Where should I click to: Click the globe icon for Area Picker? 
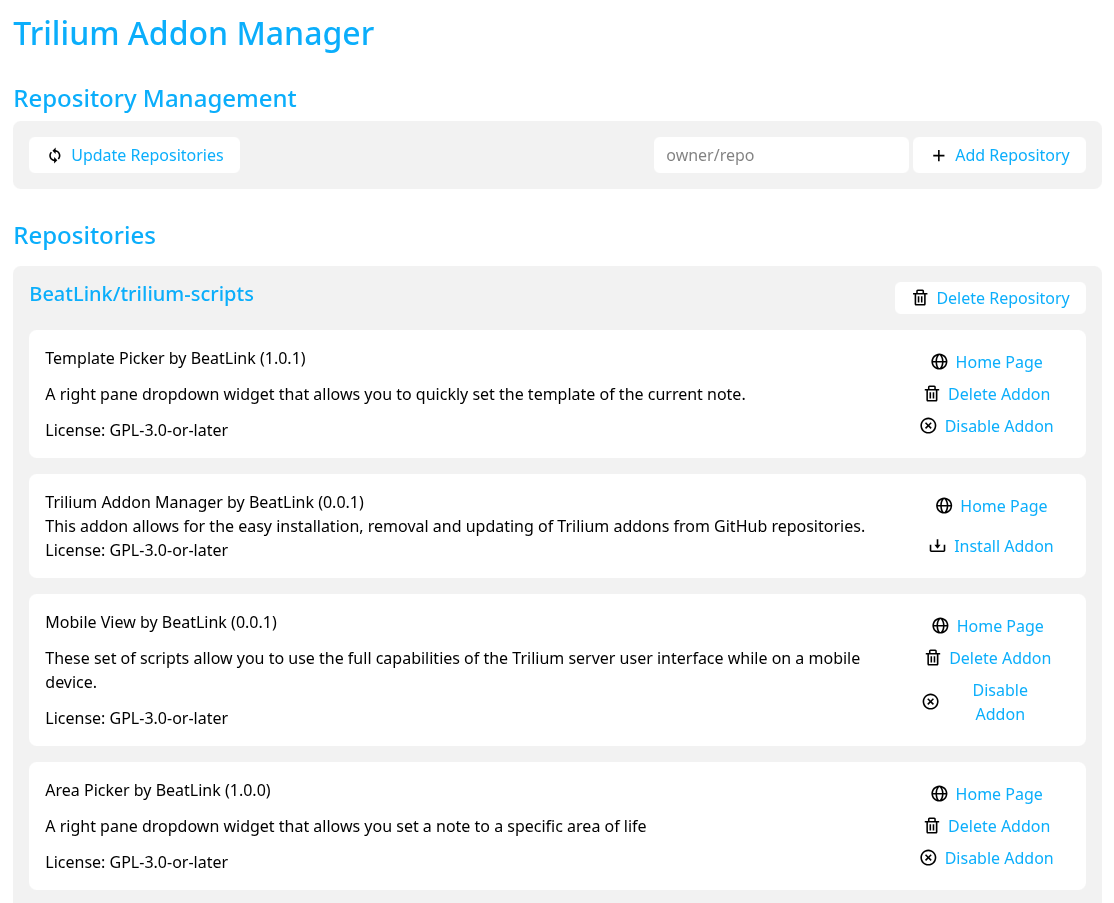(939, 794)
